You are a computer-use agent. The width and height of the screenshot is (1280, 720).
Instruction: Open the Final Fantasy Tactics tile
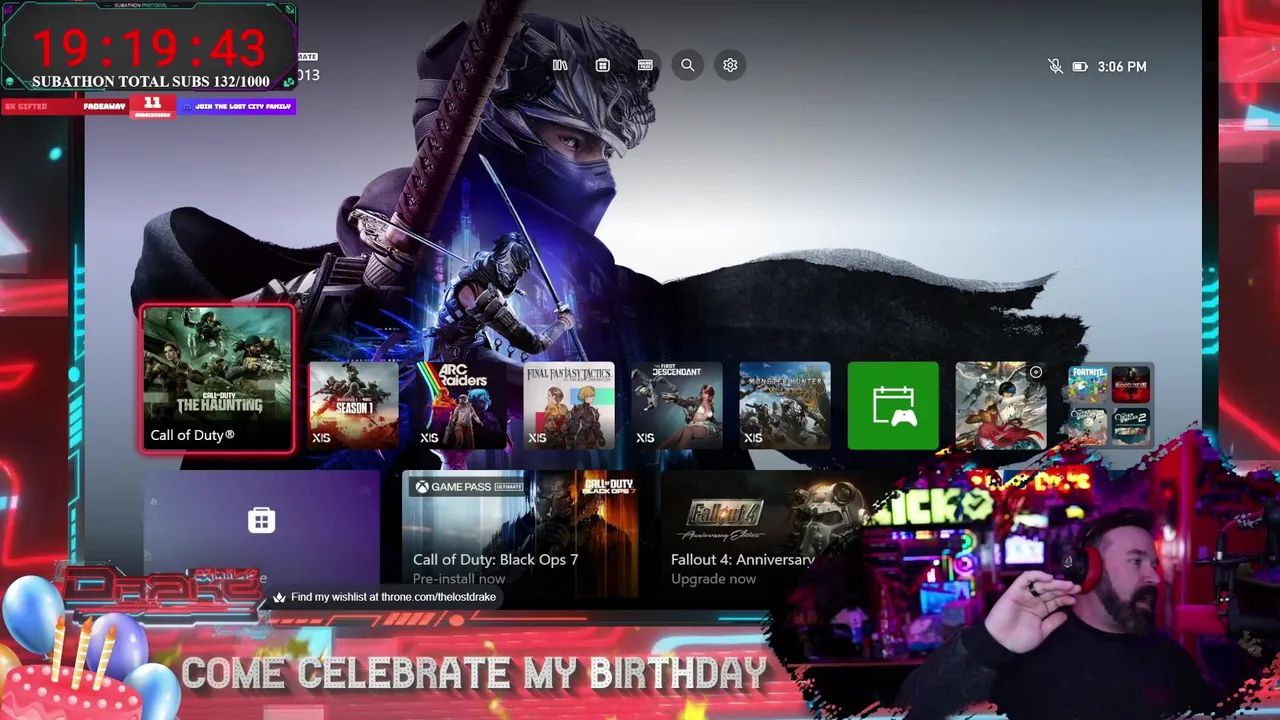click(x=569, y=406)
